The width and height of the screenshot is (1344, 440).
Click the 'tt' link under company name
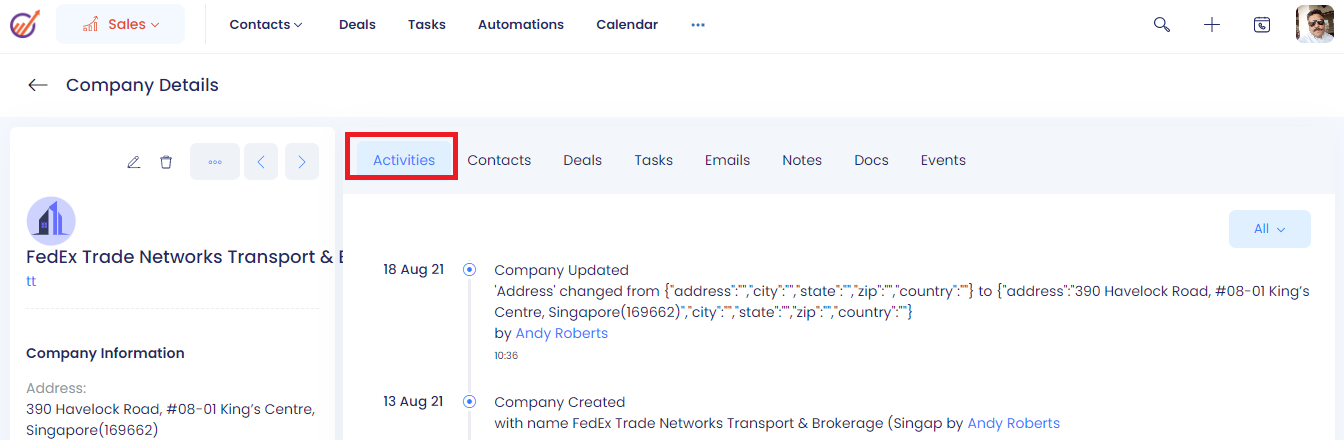tap(31, 281)
